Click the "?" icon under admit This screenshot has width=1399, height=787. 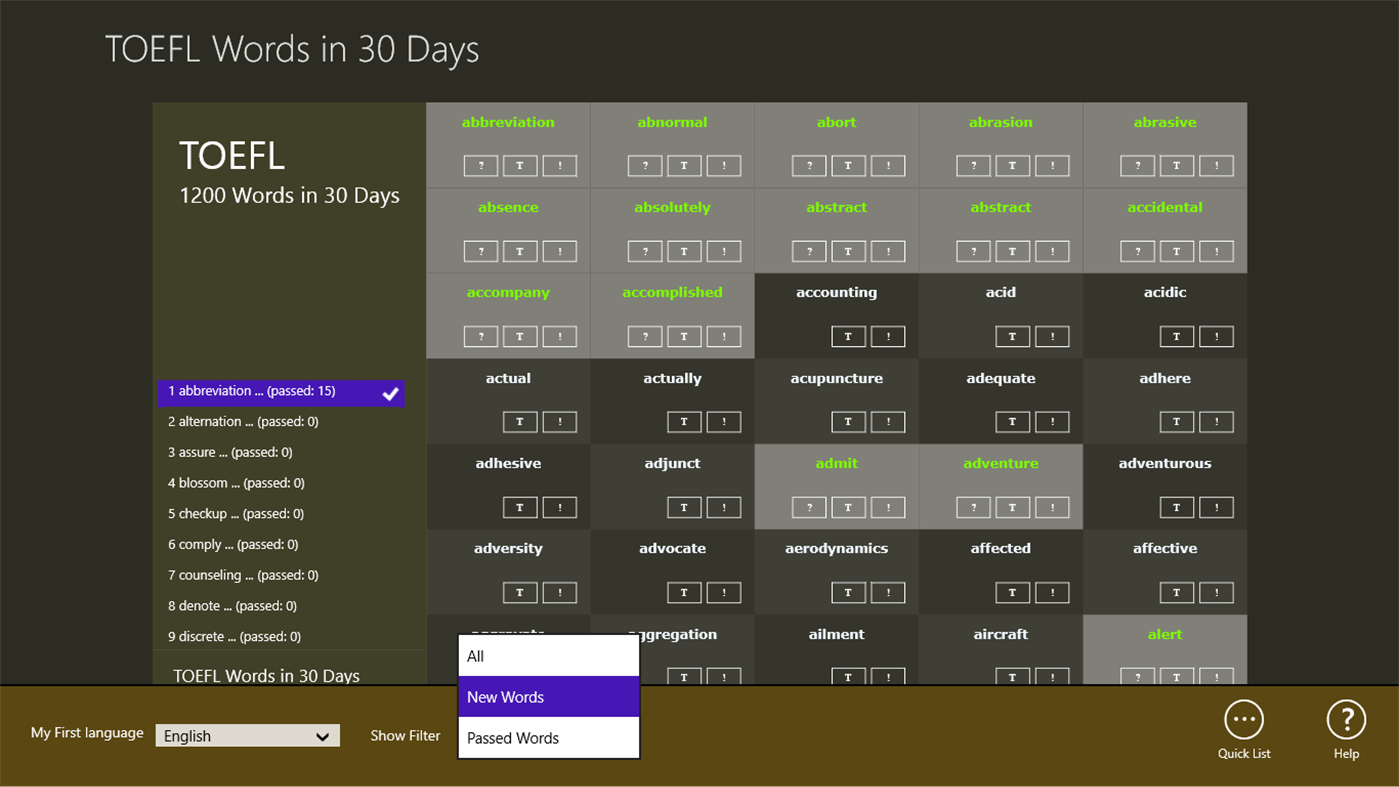[809, 507]
